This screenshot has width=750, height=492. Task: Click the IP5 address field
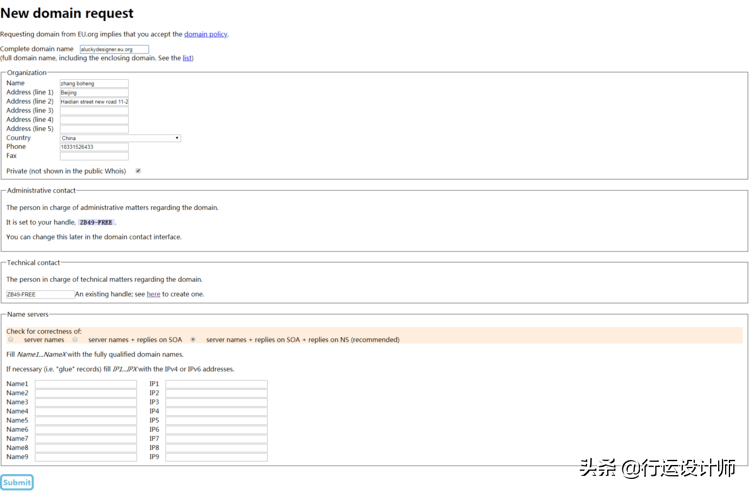pos(217,420)
